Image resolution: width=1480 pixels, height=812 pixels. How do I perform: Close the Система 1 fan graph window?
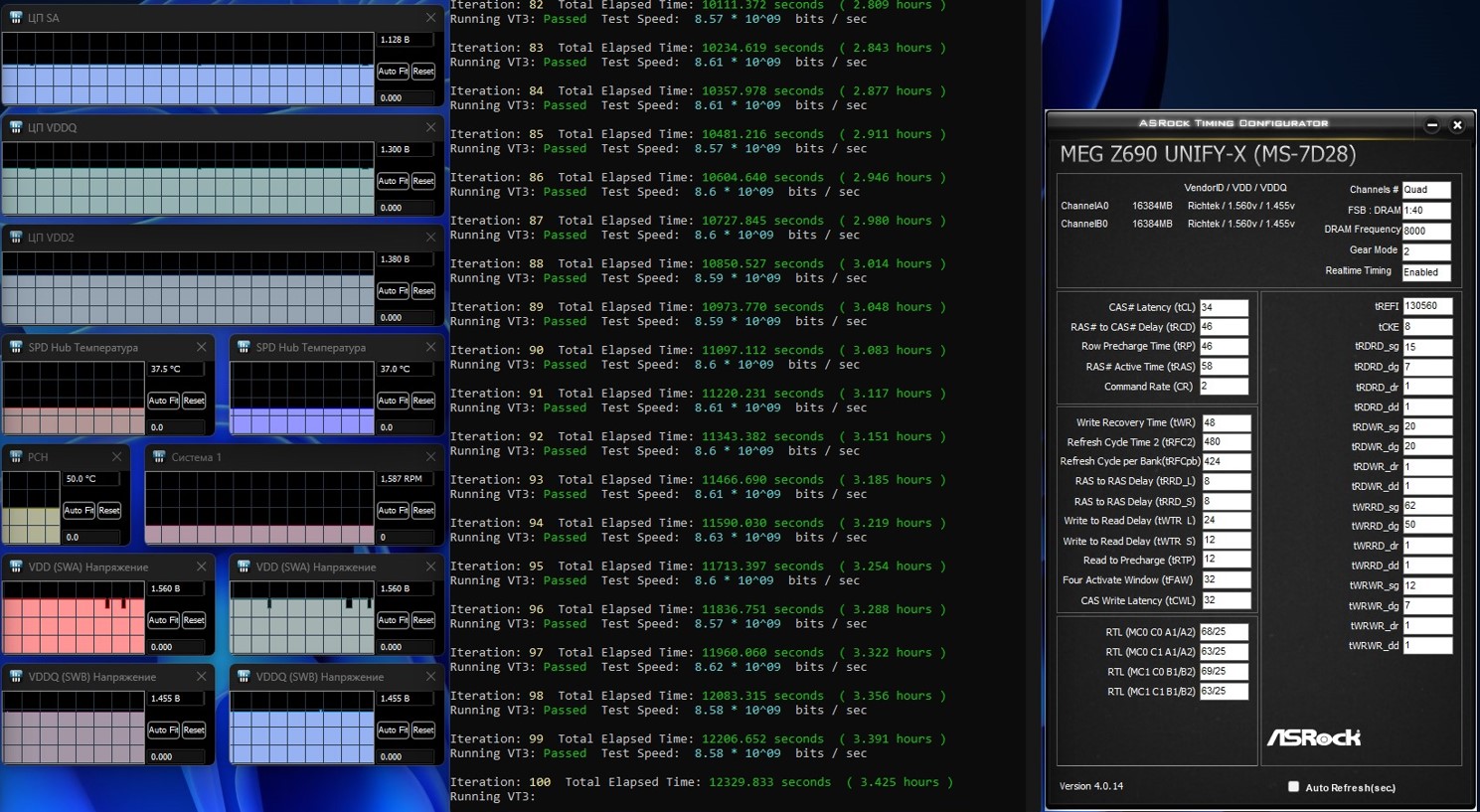click(430, 457)
